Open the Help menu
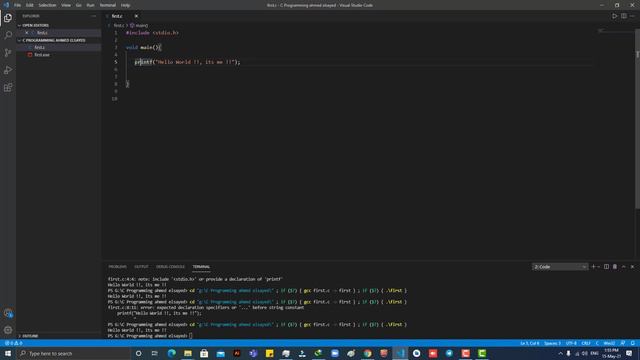 point(125,5)
